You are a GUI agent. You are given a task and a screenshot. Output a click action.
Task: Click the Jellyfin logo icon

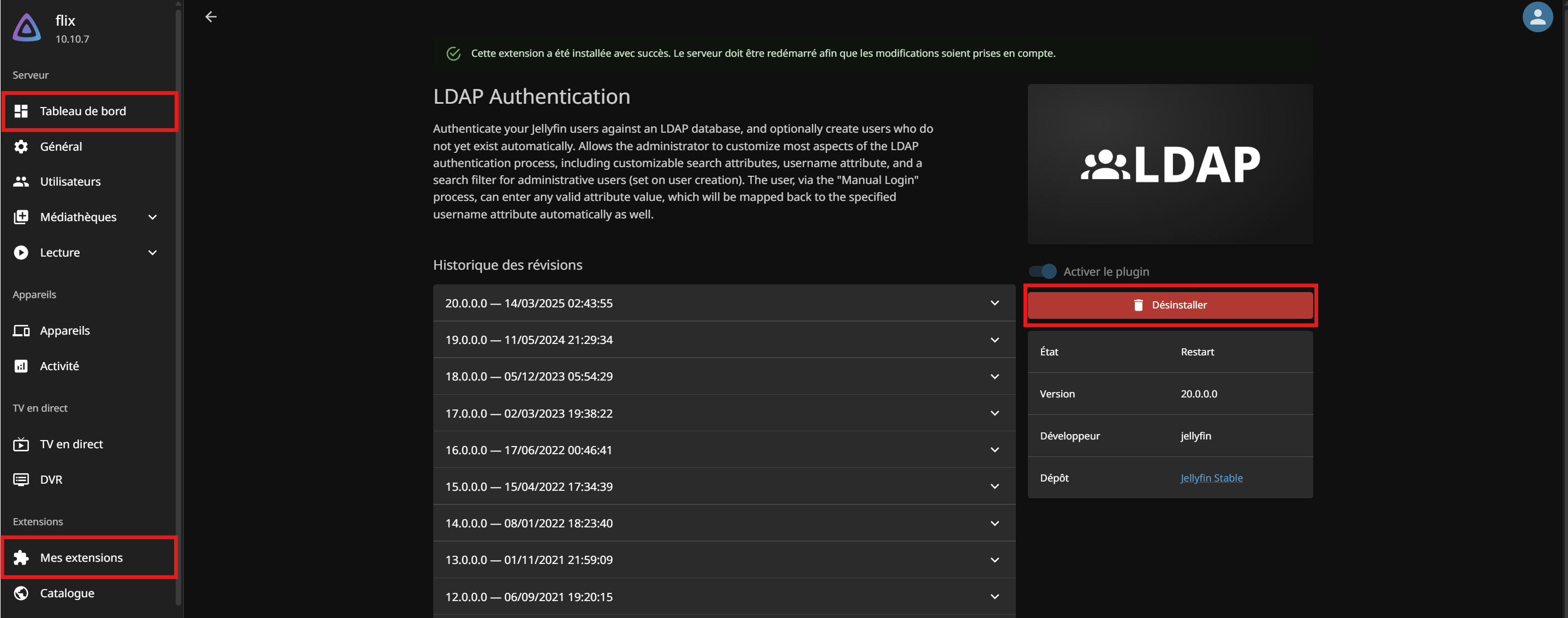27,28
